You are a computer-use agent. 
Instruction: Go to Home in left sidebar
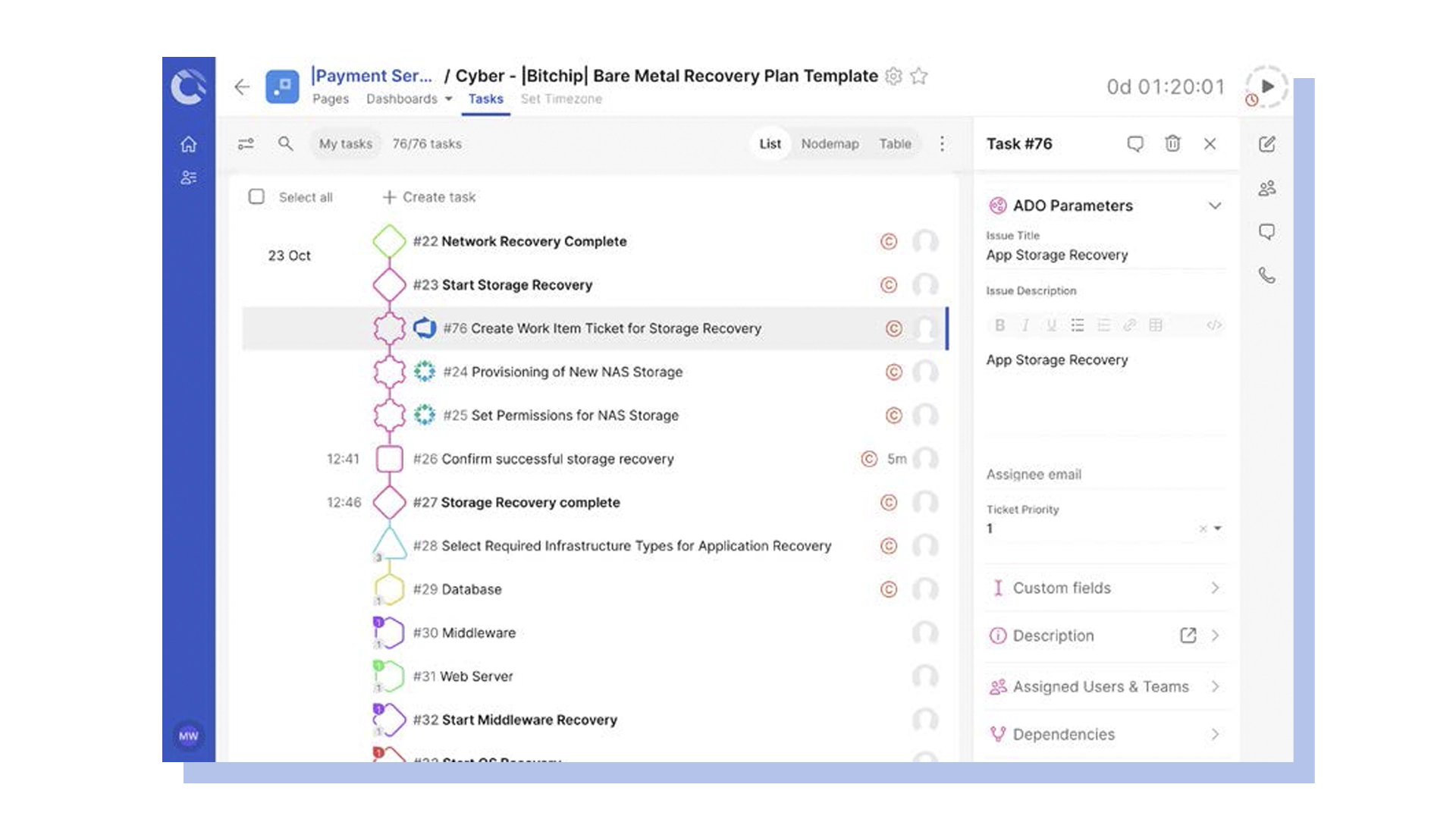[189, 144]
